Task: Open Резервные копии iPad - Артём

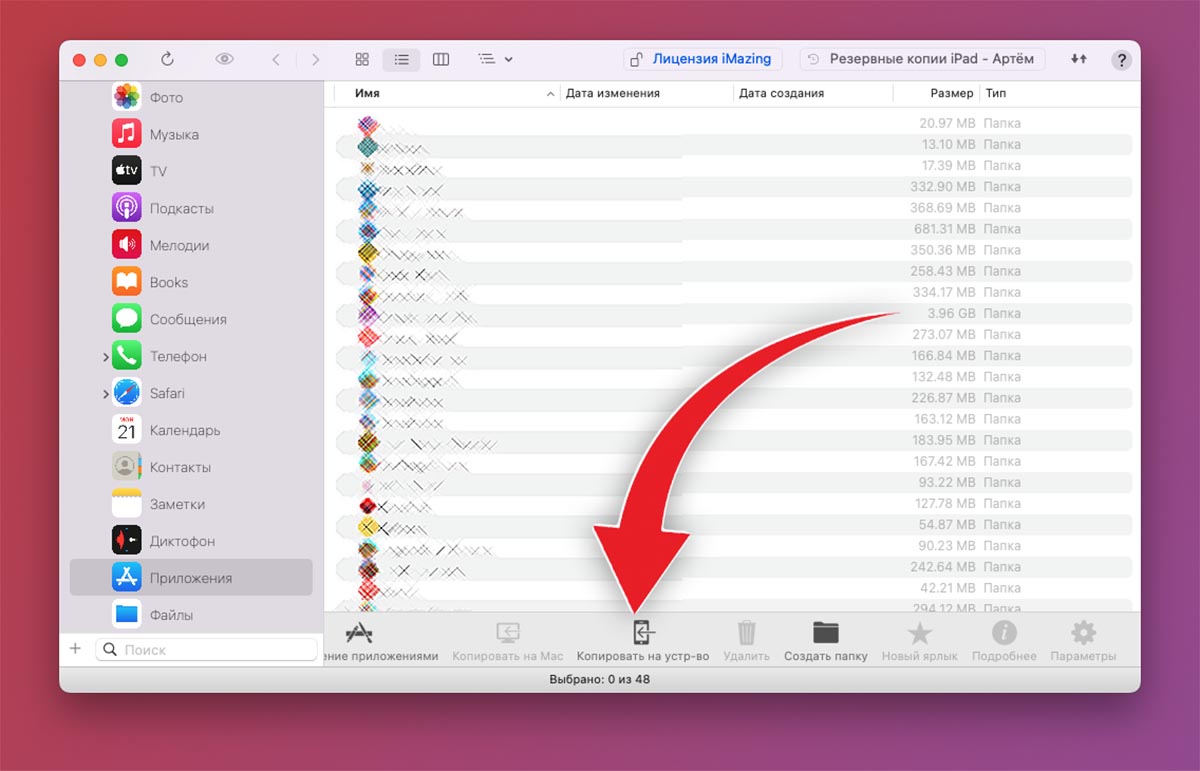Action: (x=924, y=59)
